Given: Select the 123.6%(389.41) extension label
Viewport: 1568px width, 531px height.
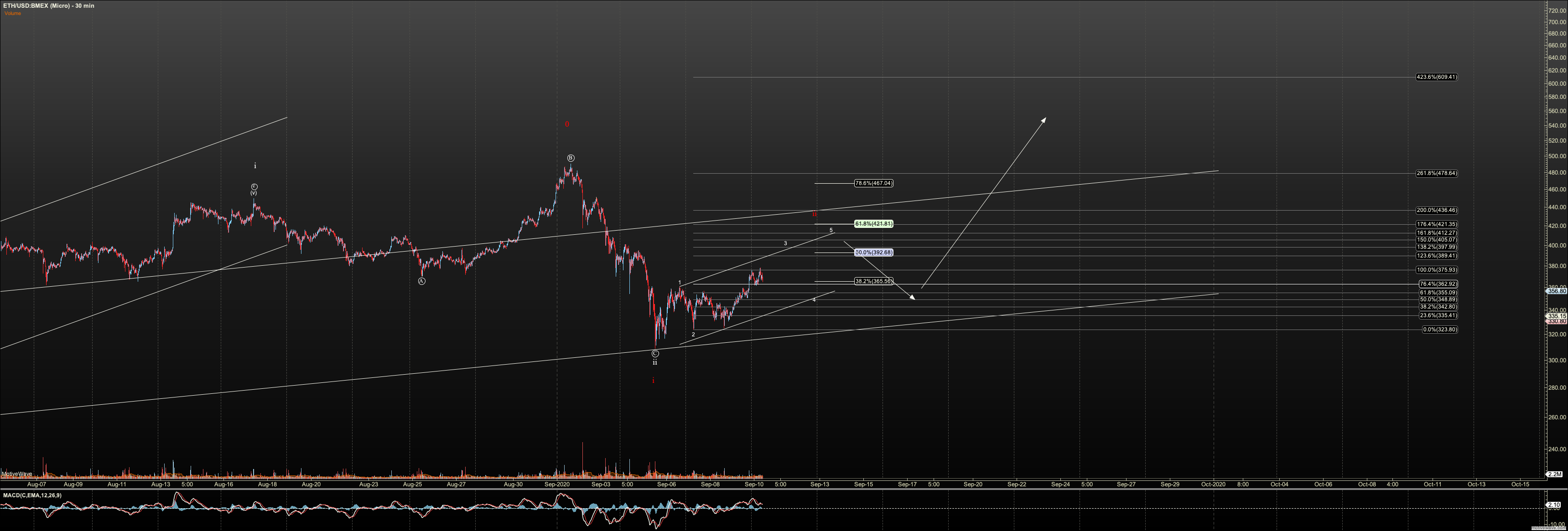Looking at the screenshot, I should pos(1437,256).
